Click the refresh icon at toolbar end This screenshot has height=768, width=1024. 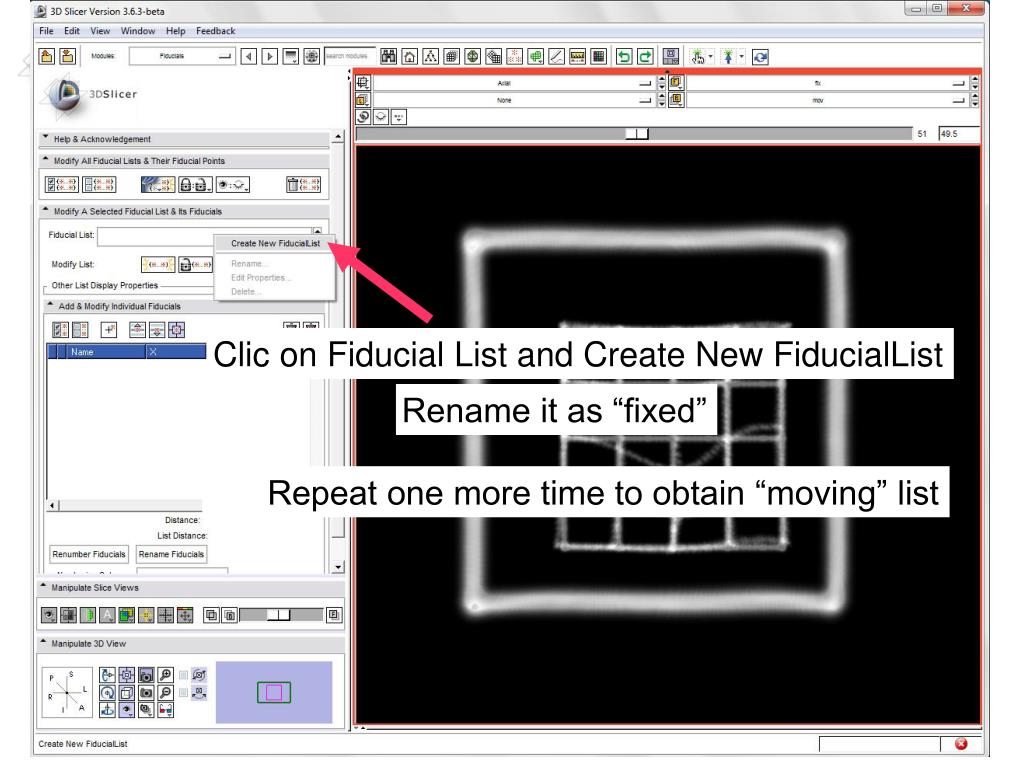tap(760, 57)
